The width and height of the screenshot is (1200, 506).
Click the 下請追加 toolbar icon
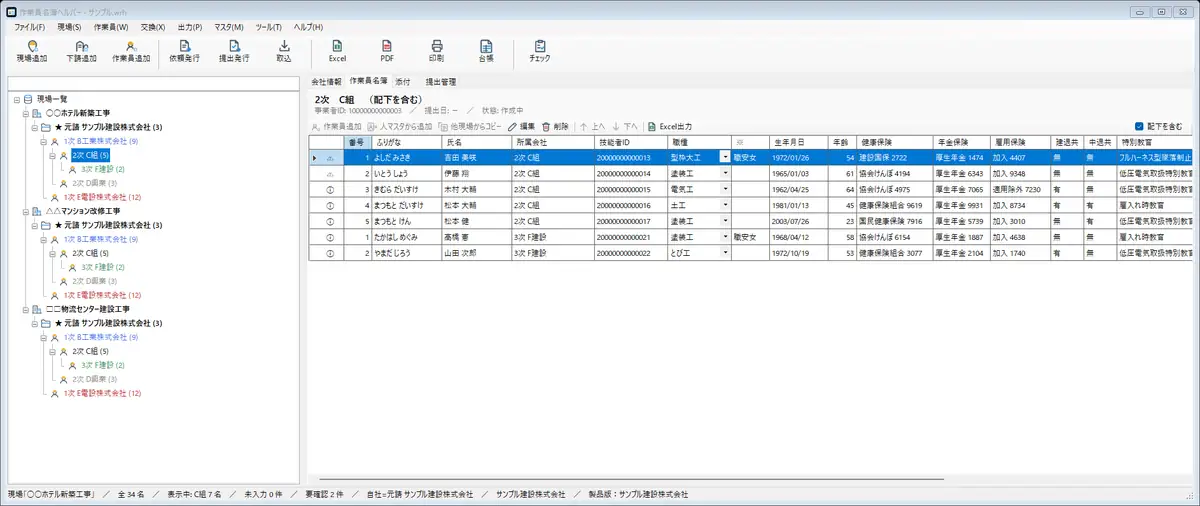click(82, 46)
